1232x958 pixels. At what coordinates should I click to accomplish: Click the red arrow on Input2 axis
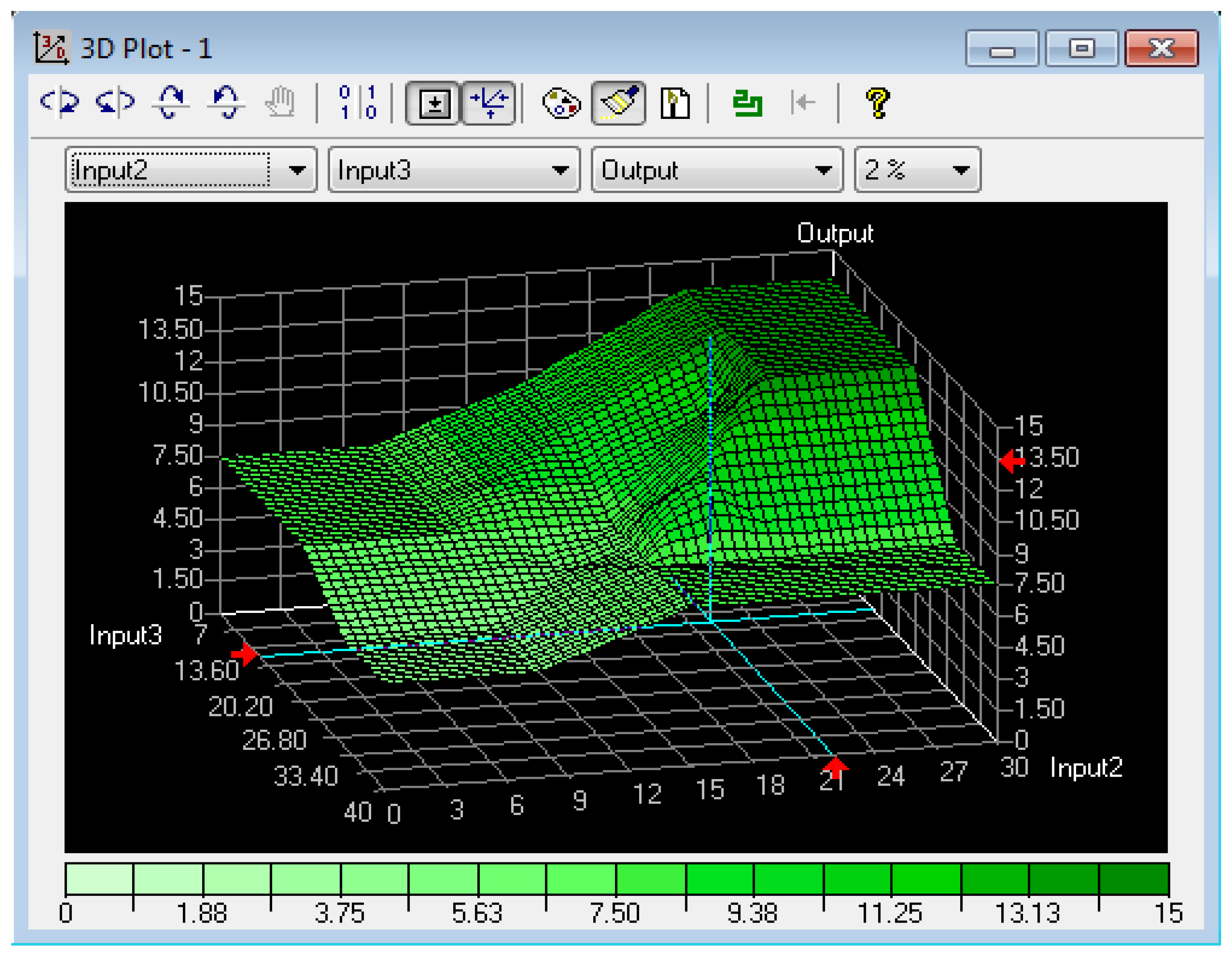(x=835, y=767)
